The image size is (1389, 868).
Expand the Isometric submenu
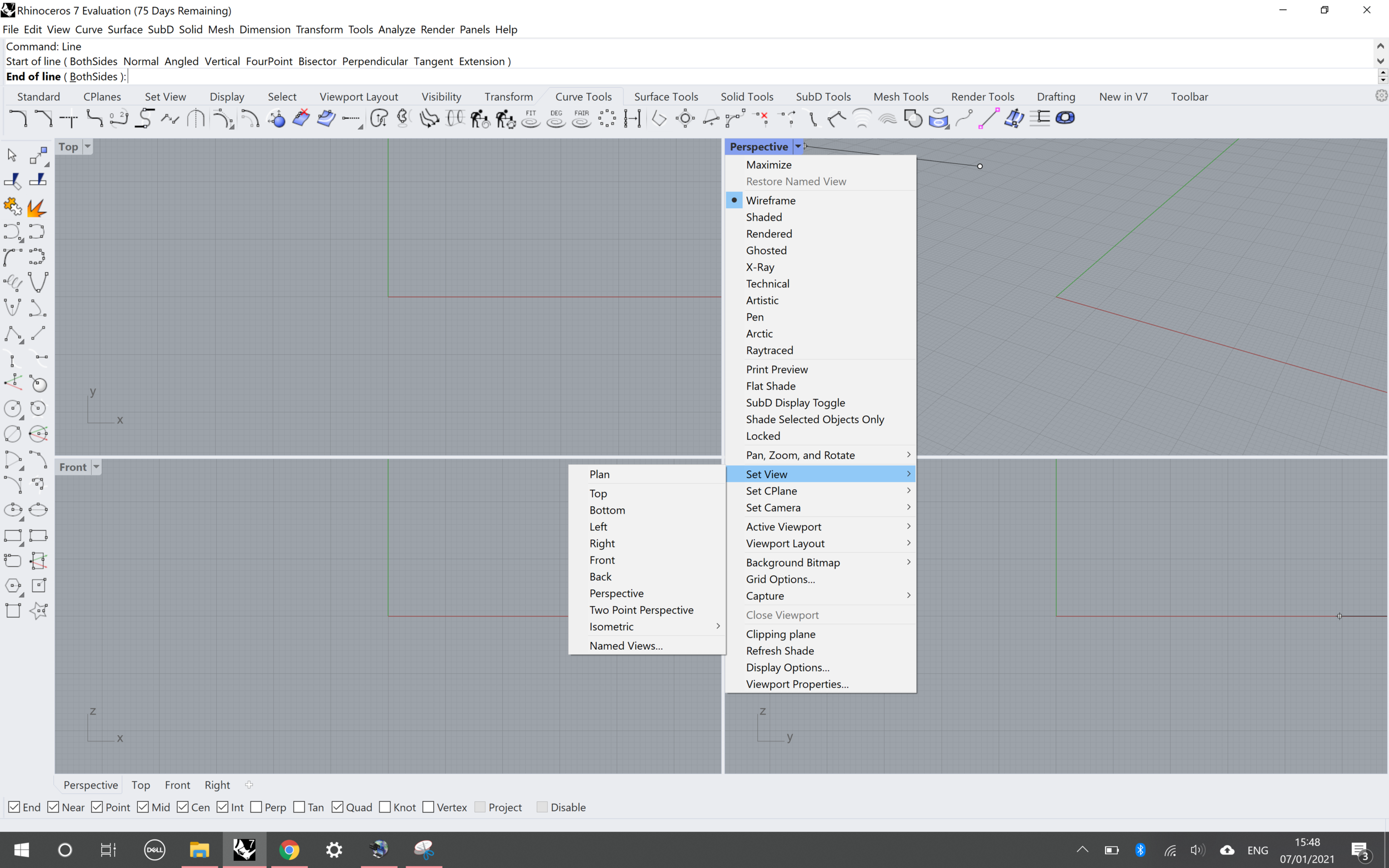(x=647, y=626)
